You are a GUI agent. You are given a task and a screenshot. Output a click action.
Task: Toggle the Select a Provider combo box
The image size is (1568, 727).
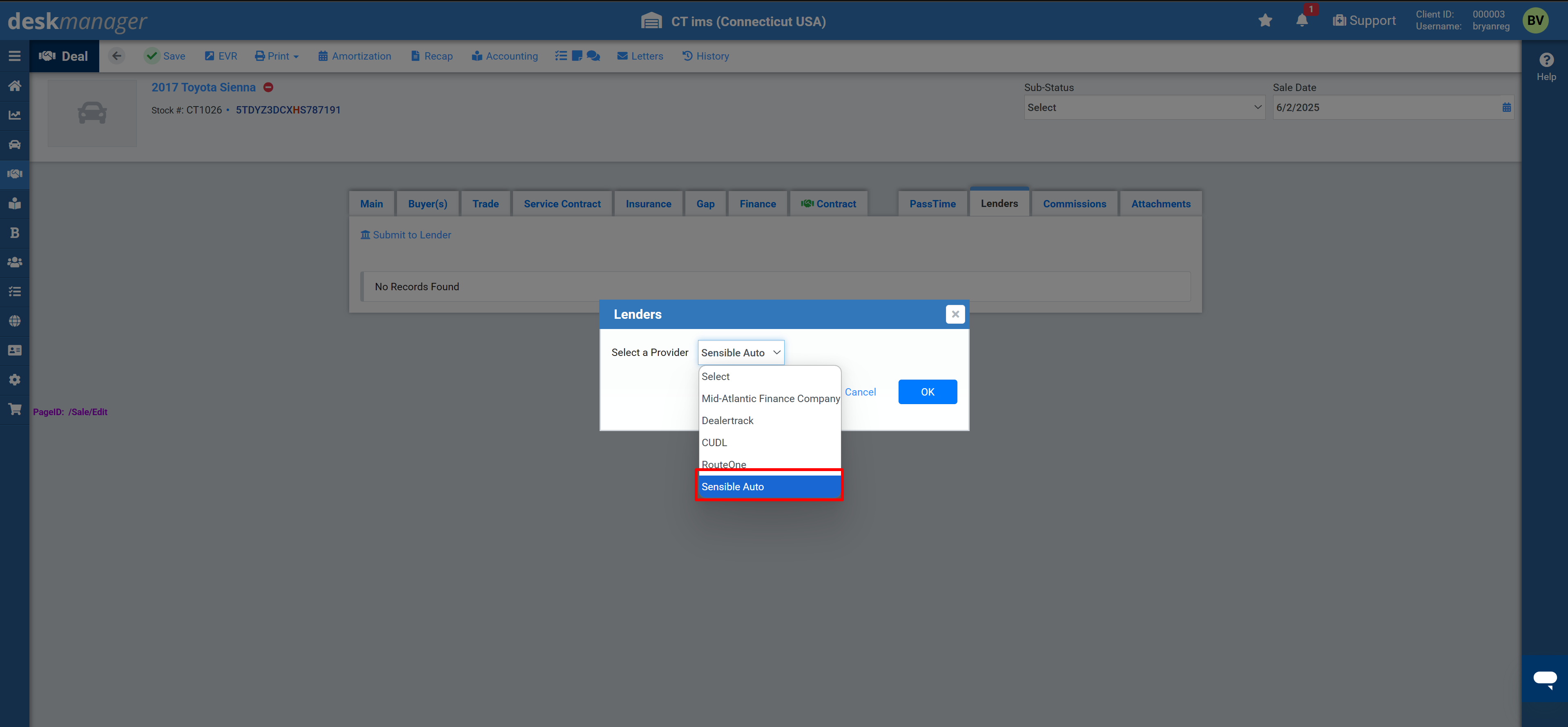(x=741, y=353)
